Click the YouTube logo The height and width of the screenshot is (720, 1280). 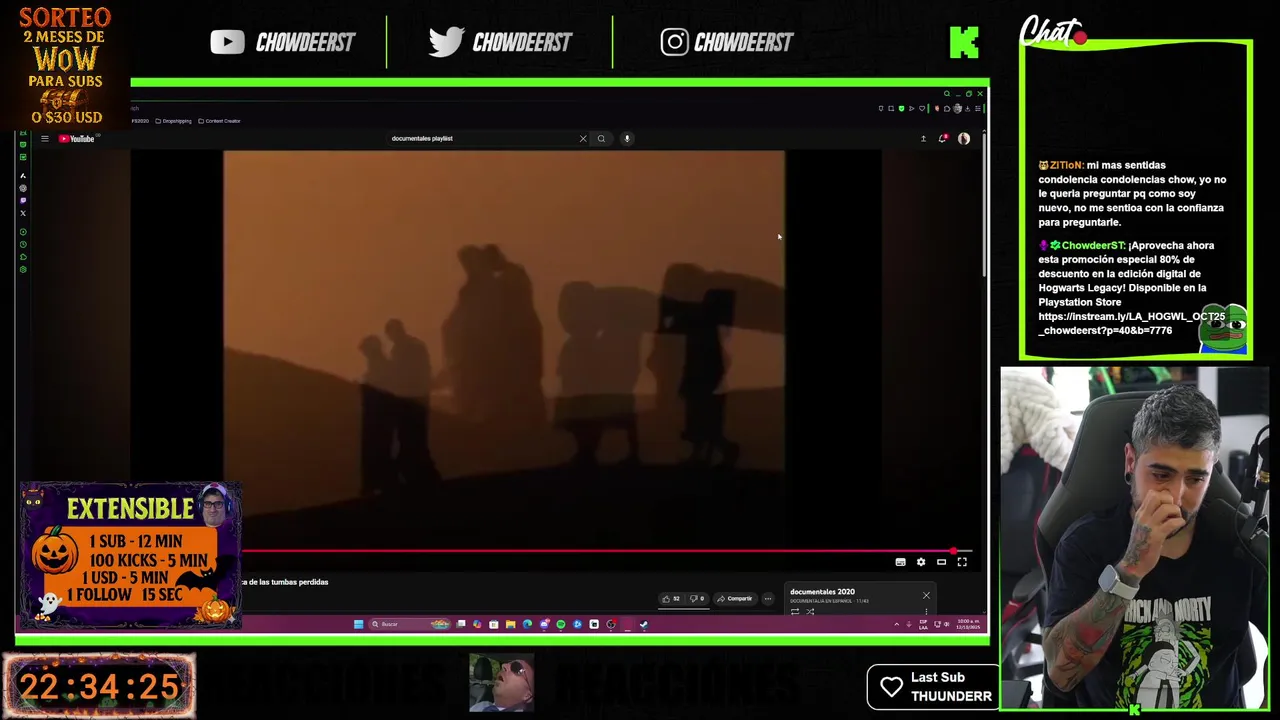[76, 139]
